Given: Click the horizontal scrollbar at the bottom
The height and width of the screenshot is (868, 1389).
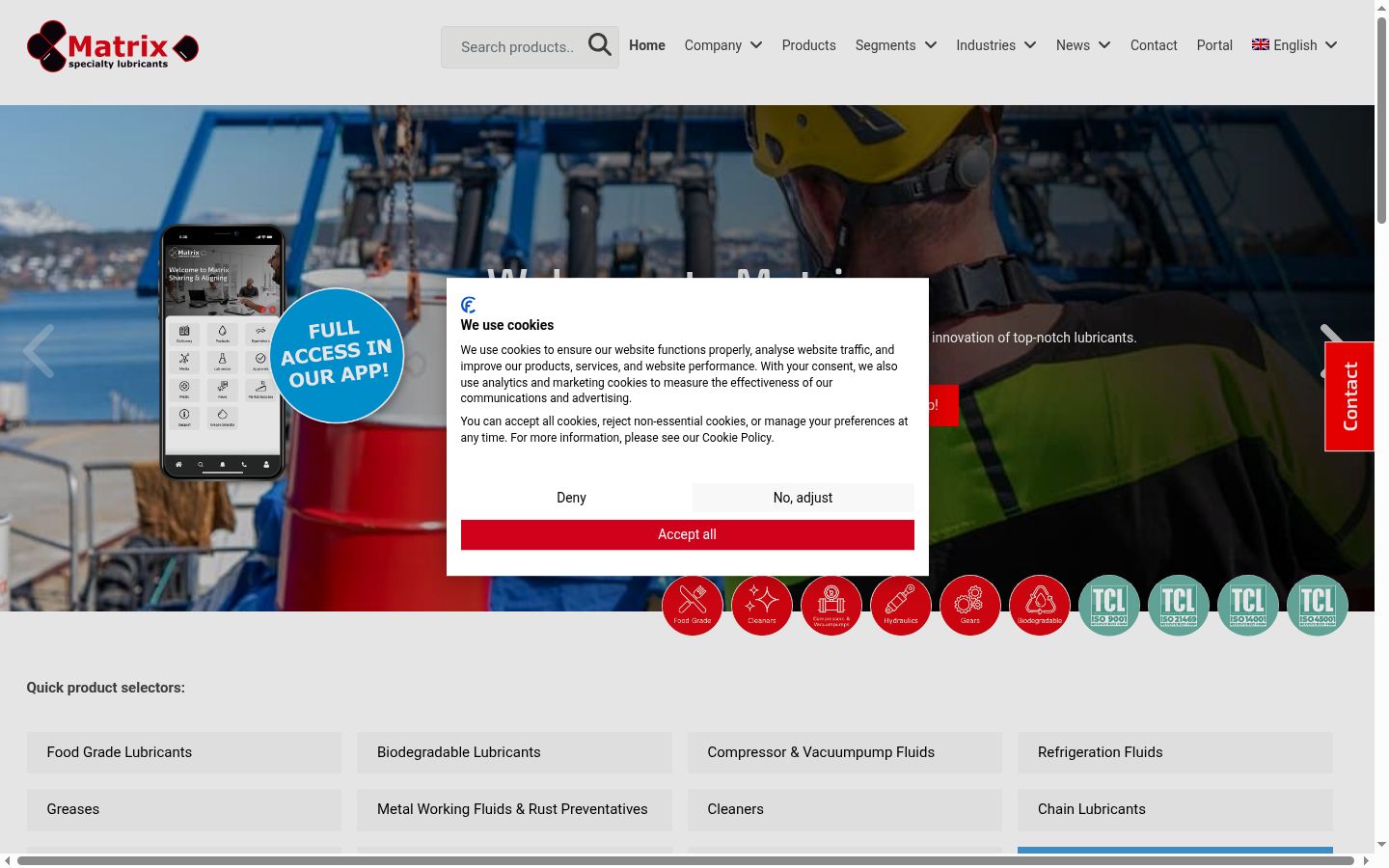Looking at the screenshot, I should point(686,860).
